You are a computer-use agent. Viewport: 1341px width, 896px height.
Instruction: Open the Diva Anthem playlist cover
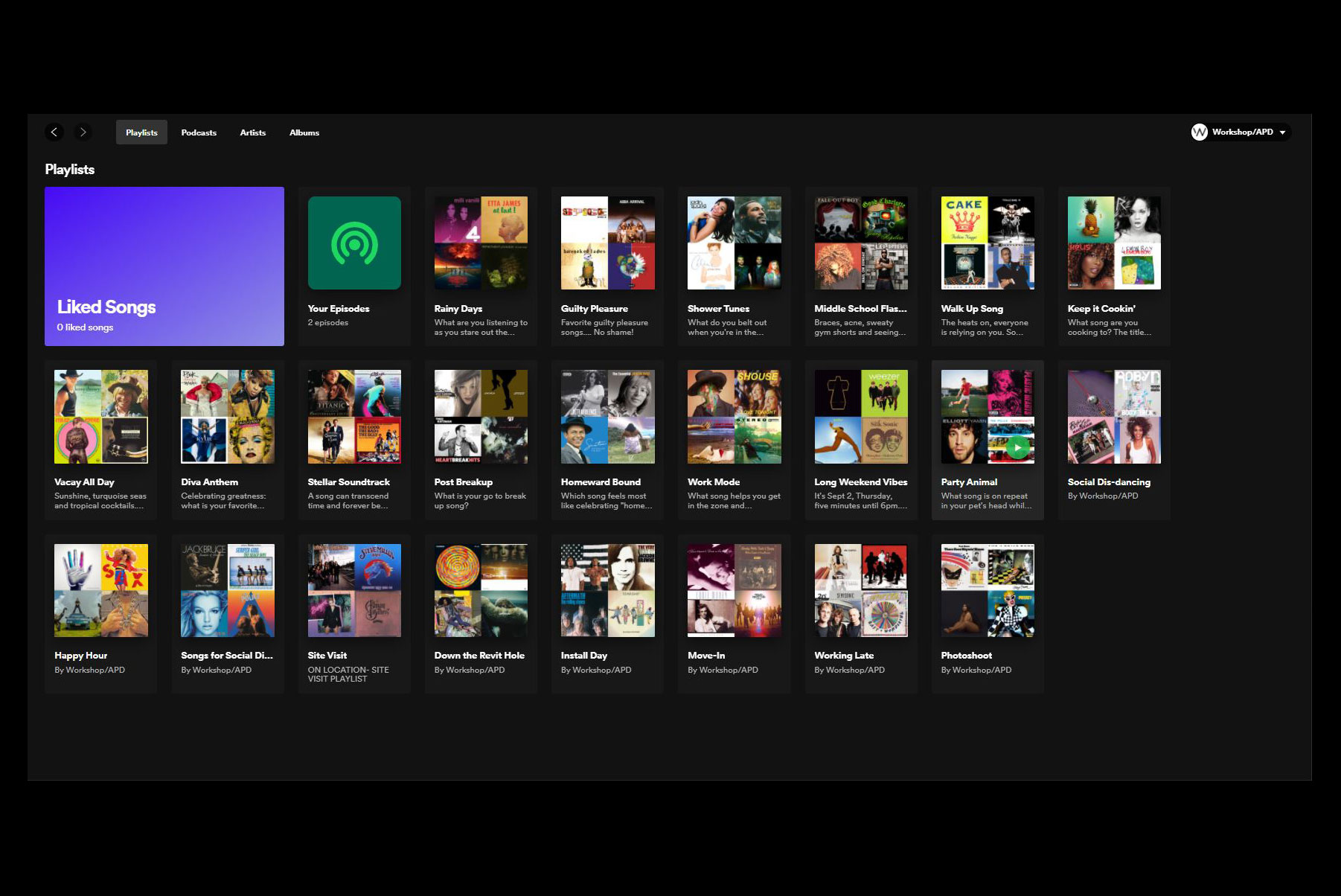click(x=228, y=417)
